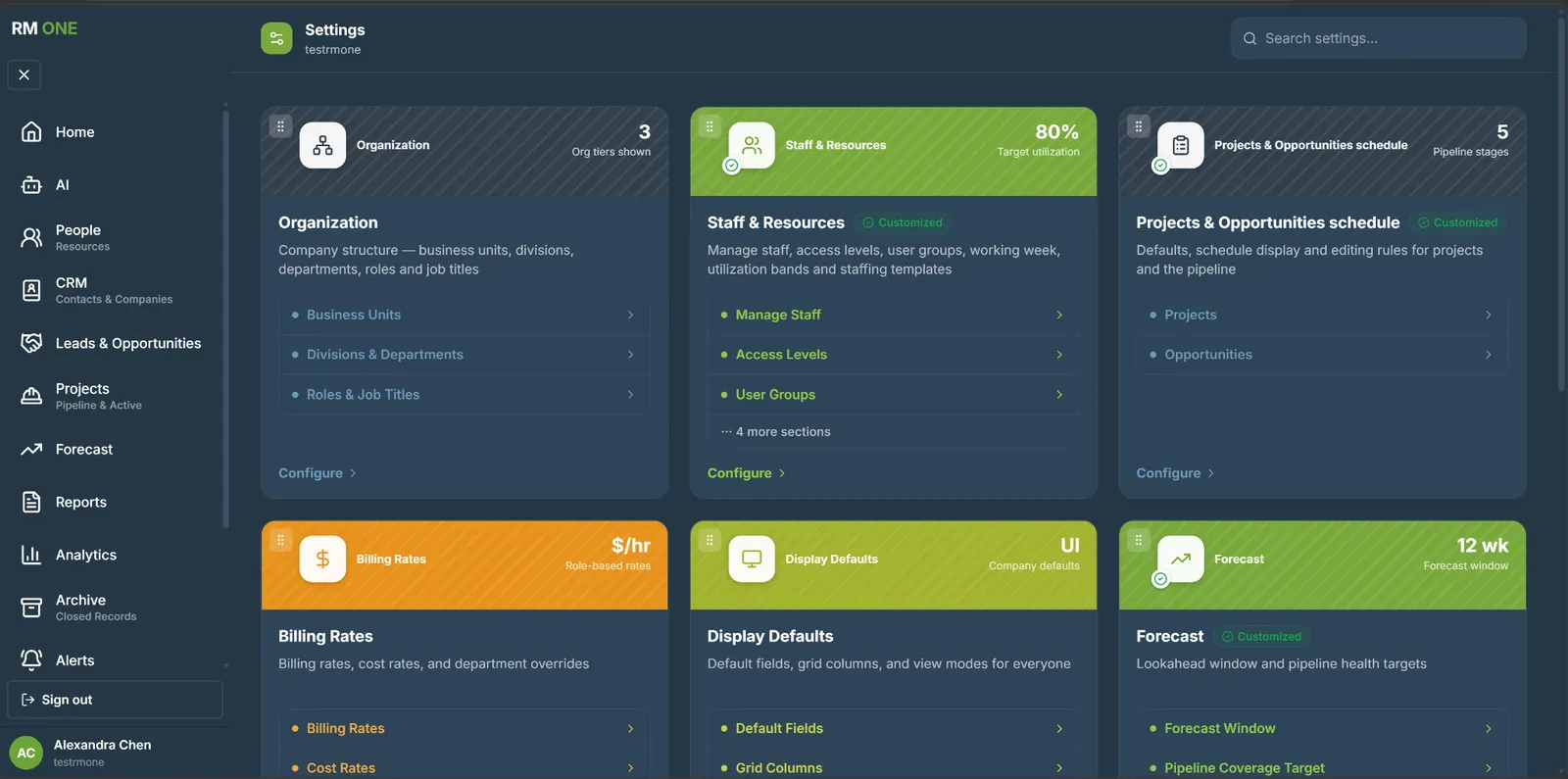
Task: Click the Sign out button
Action: coord(115,700)
